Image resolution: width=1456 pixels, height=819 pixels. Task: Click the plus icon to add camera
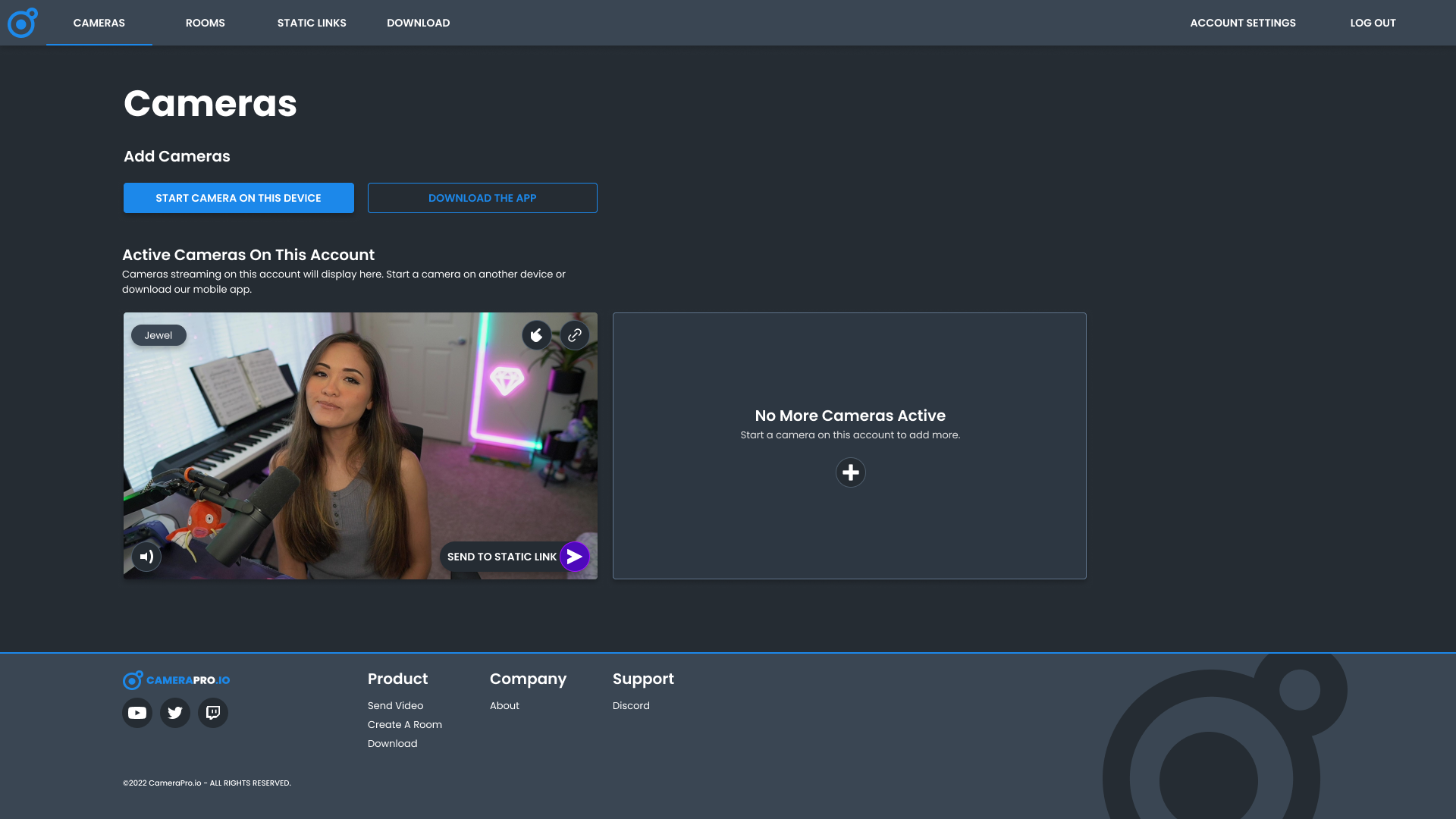point(850,472)
